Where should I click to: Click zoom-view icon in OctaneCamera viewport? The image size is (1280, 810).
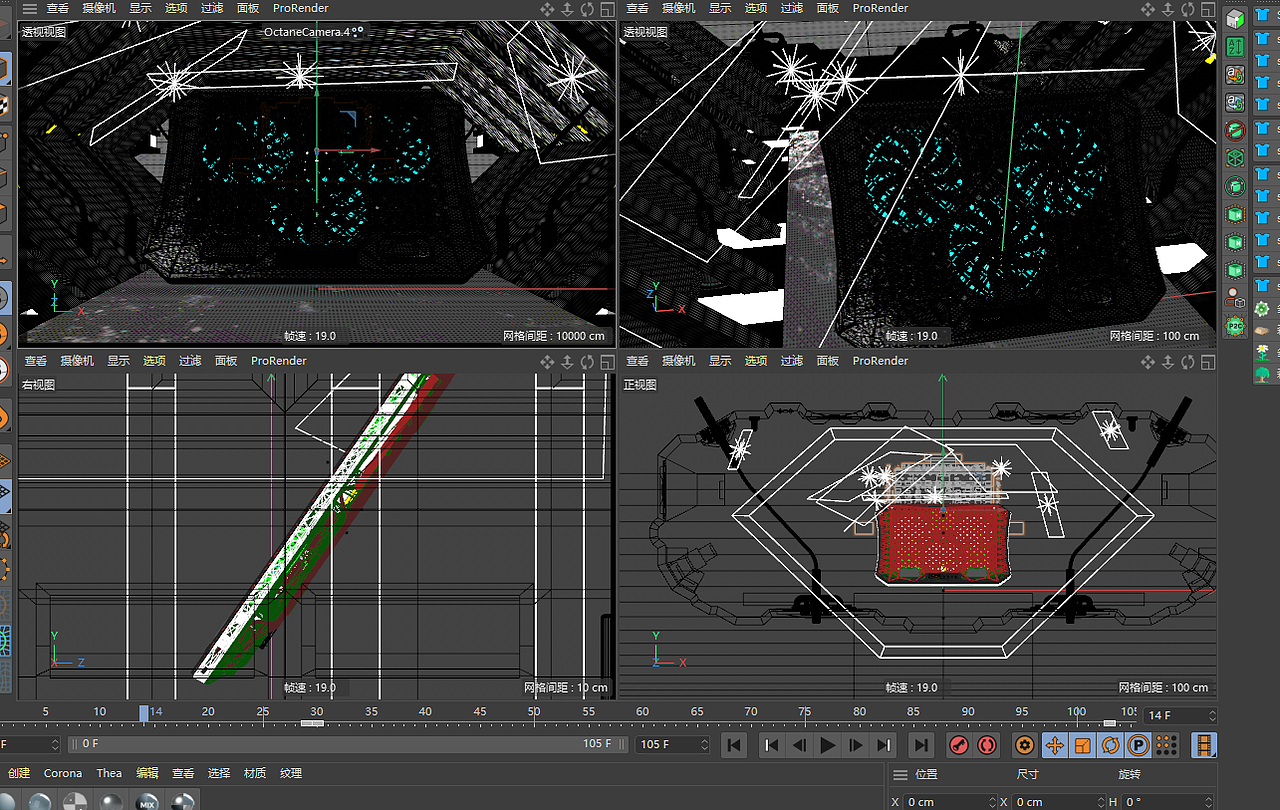(567, 9)
